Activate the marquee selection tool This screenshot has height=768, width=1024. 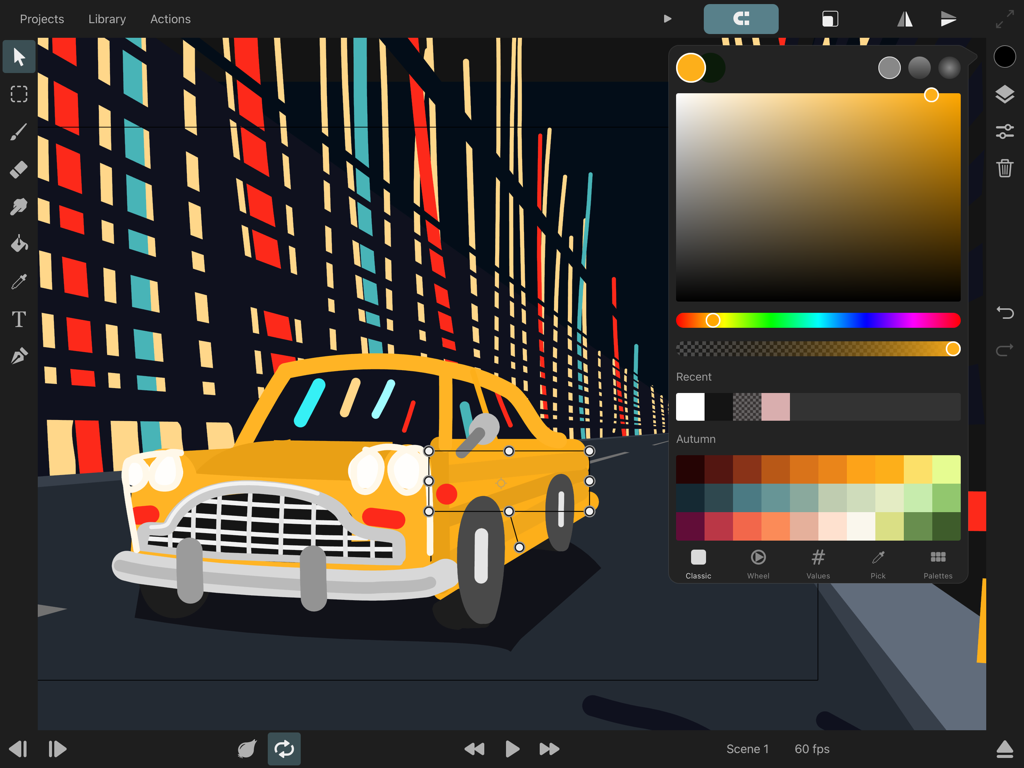pyautogui.click(x=18, y=94)
